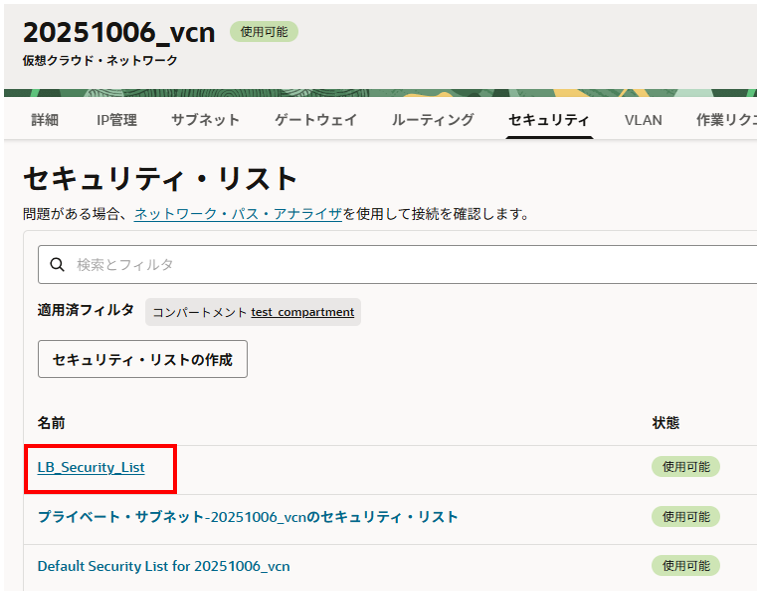Open the プライベート・サブネット security list link
The image size is (765, 591).
click(247, 517)
